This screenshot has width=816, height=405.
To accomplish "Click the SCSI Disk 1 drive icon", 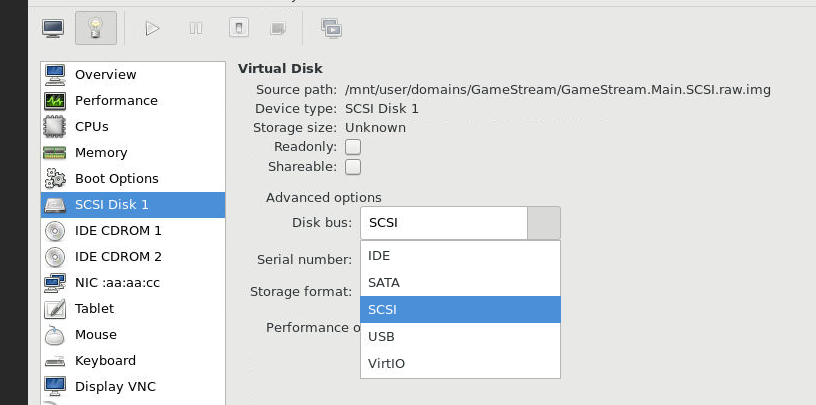I will 55,205.
